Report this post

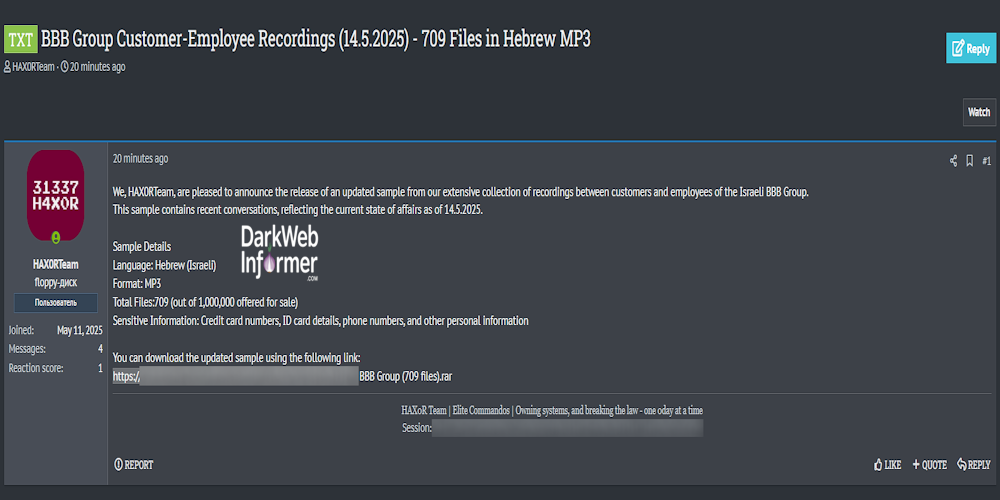click(x=134, y=465)
